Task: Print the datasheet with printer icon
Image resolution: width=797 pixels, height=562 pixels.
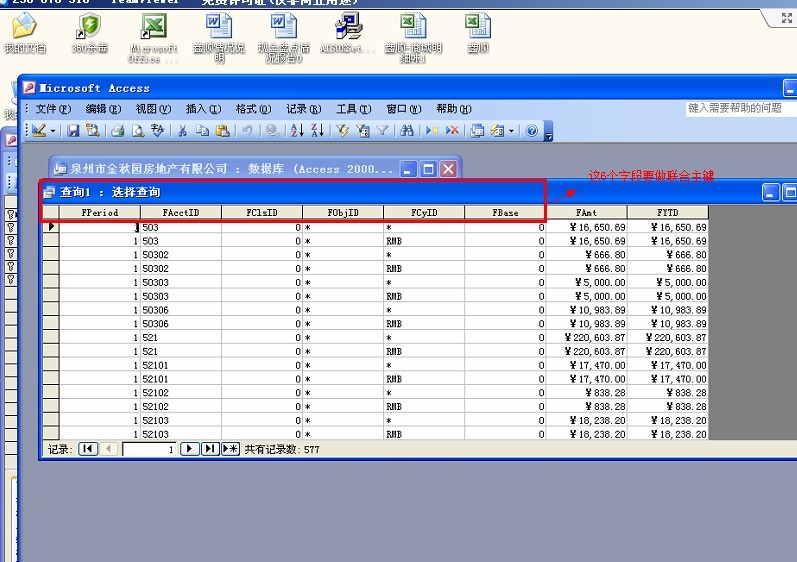Action: 118,131
